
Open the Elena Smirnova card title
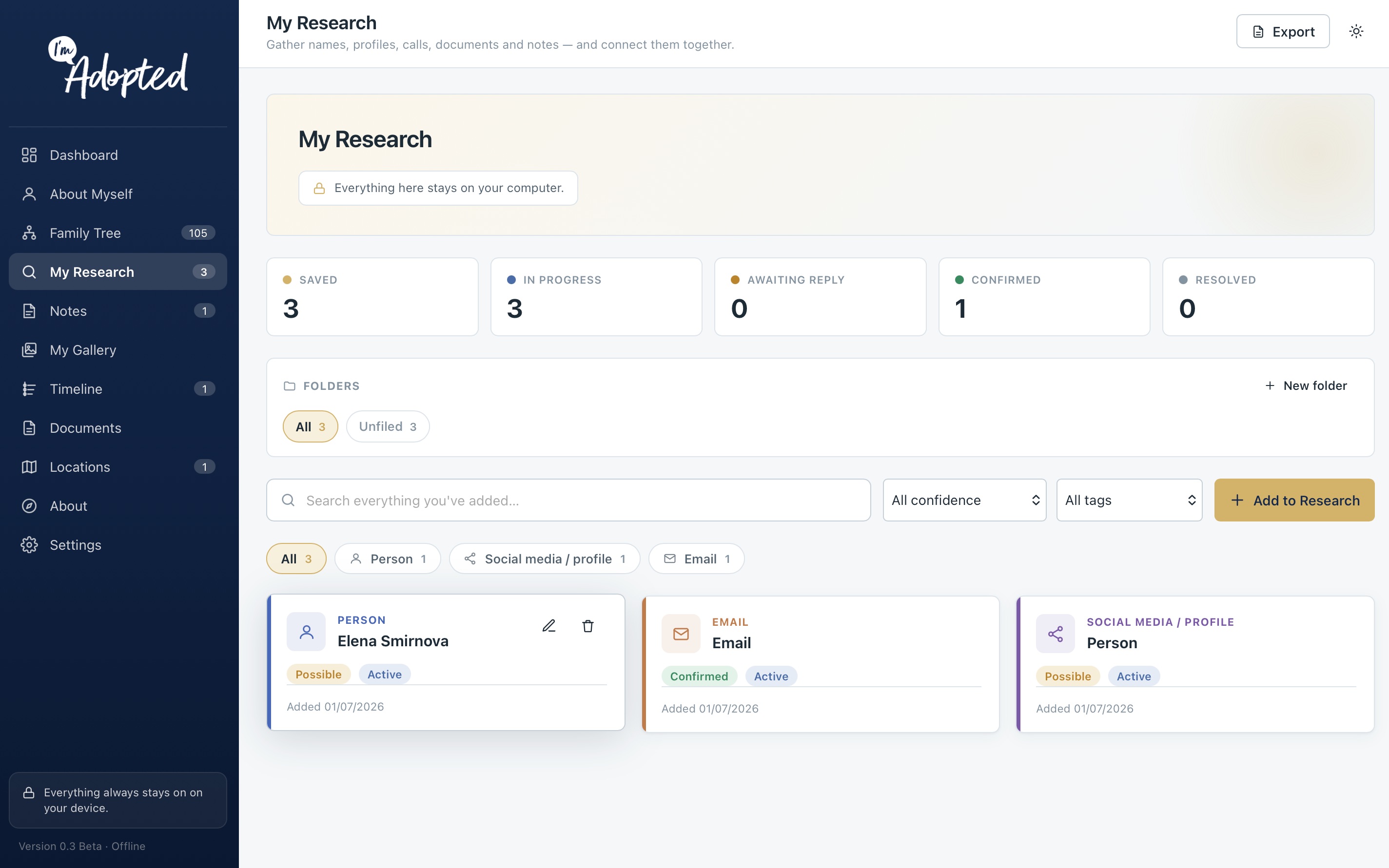pos(393,641)
